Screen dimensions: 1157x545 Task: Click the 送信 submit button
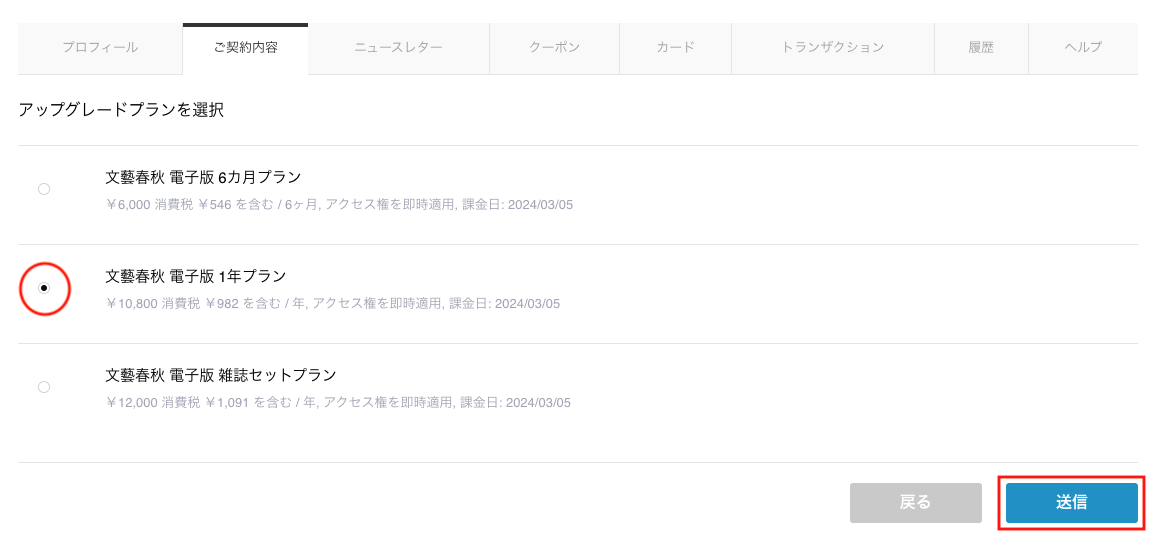click(1071, 503)
